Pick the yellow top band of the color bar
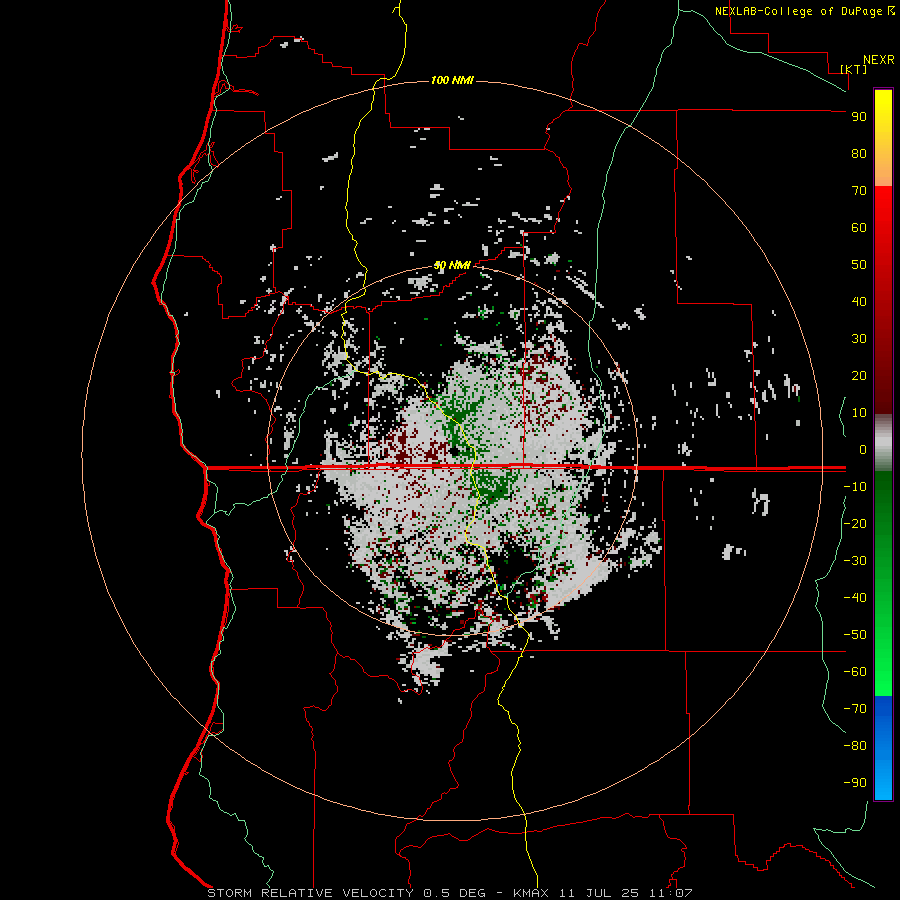Screen dimensions: 900x900 (x=883, y=138)
